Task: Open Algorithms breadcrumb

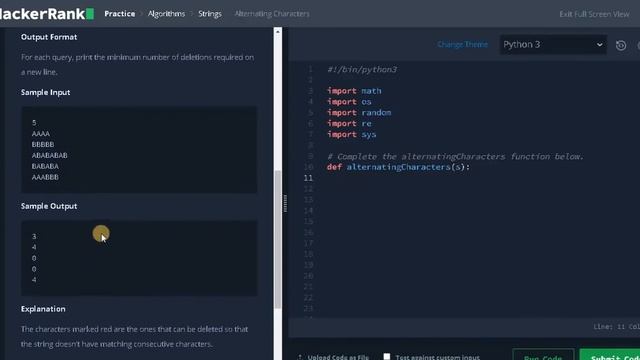Action: click(167, 14)
